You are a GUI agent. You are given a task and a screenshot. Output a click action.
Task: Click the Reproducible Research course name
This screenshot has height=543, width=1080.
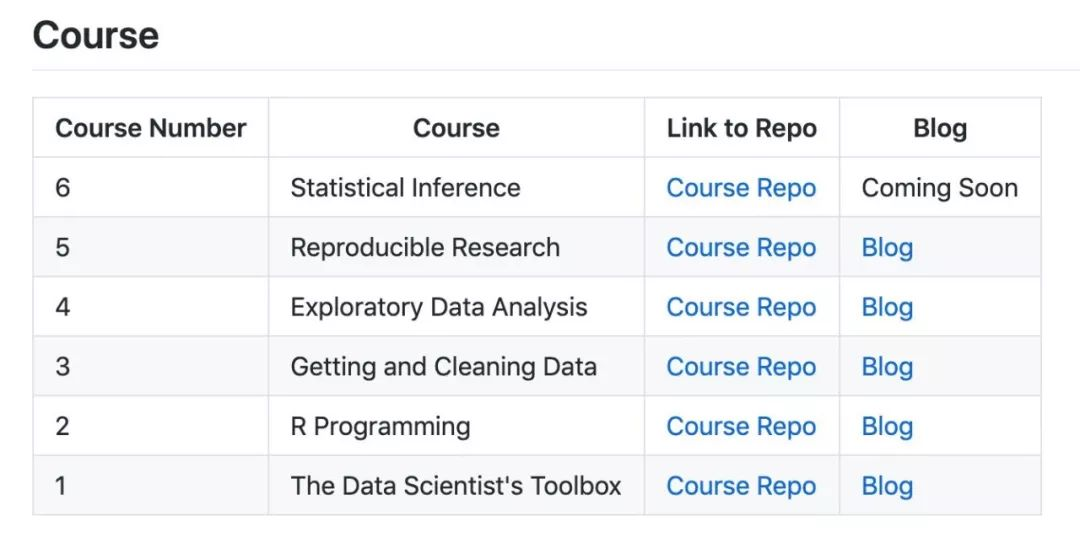[425, 248]
